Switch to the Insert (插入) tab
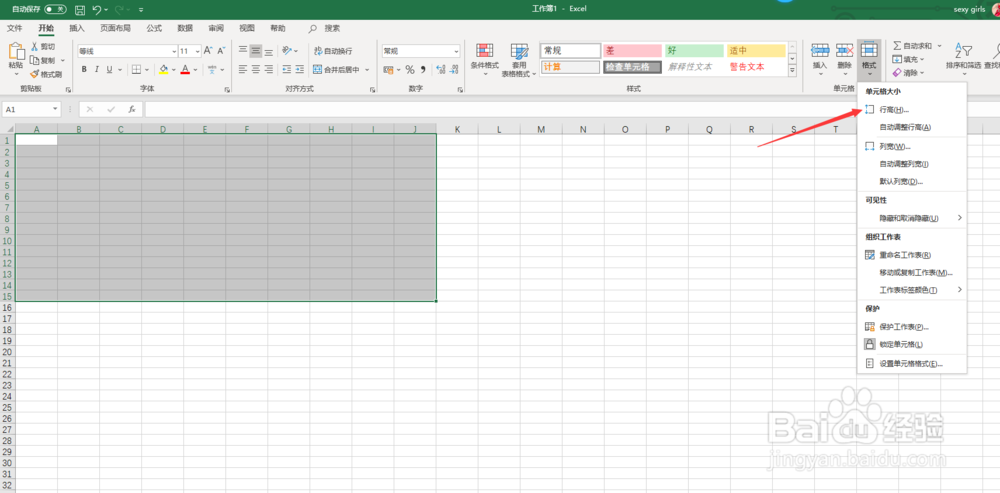1000x493 pixels. [x=77, y=28]
